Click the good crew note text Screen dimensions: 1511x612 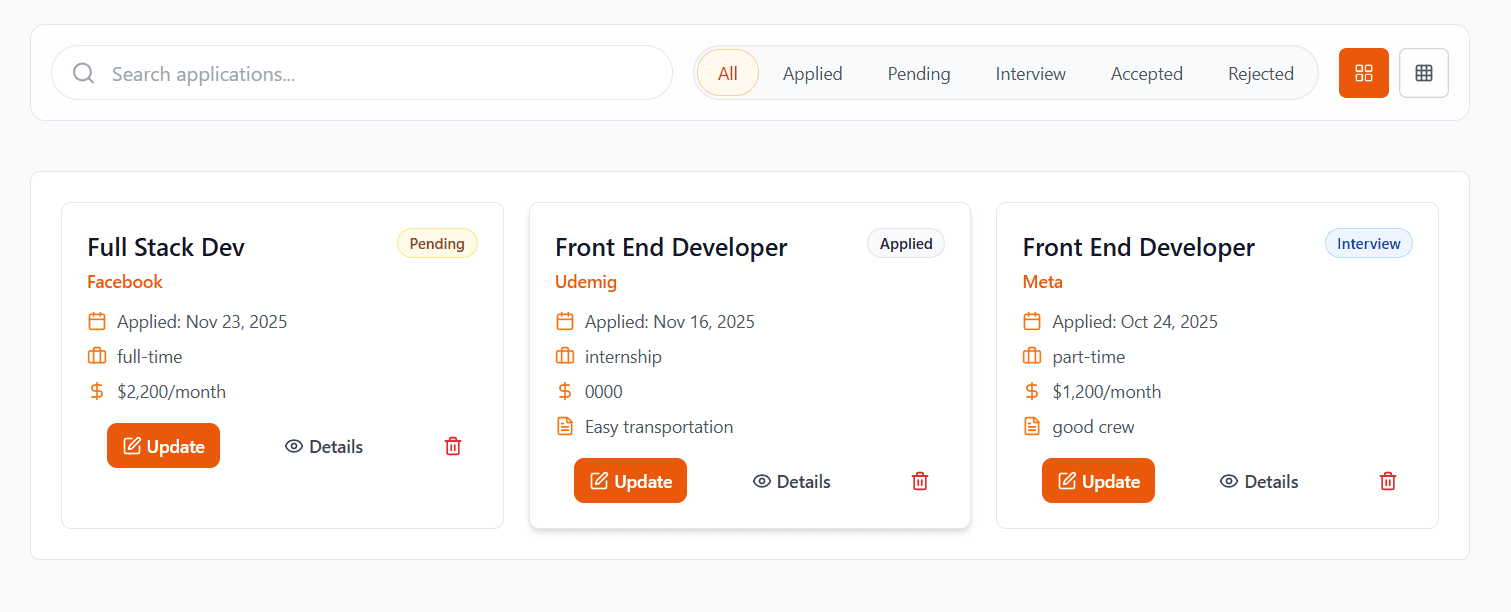click(1094, 427)
